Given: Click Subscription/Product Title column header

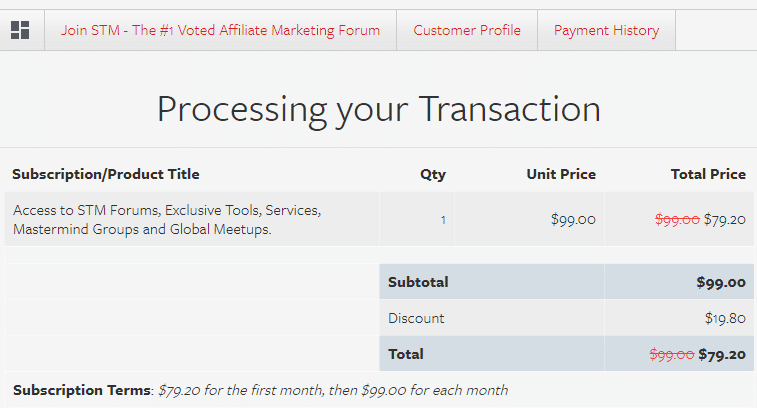Looking at the screenshot, I should click(106, 174).
